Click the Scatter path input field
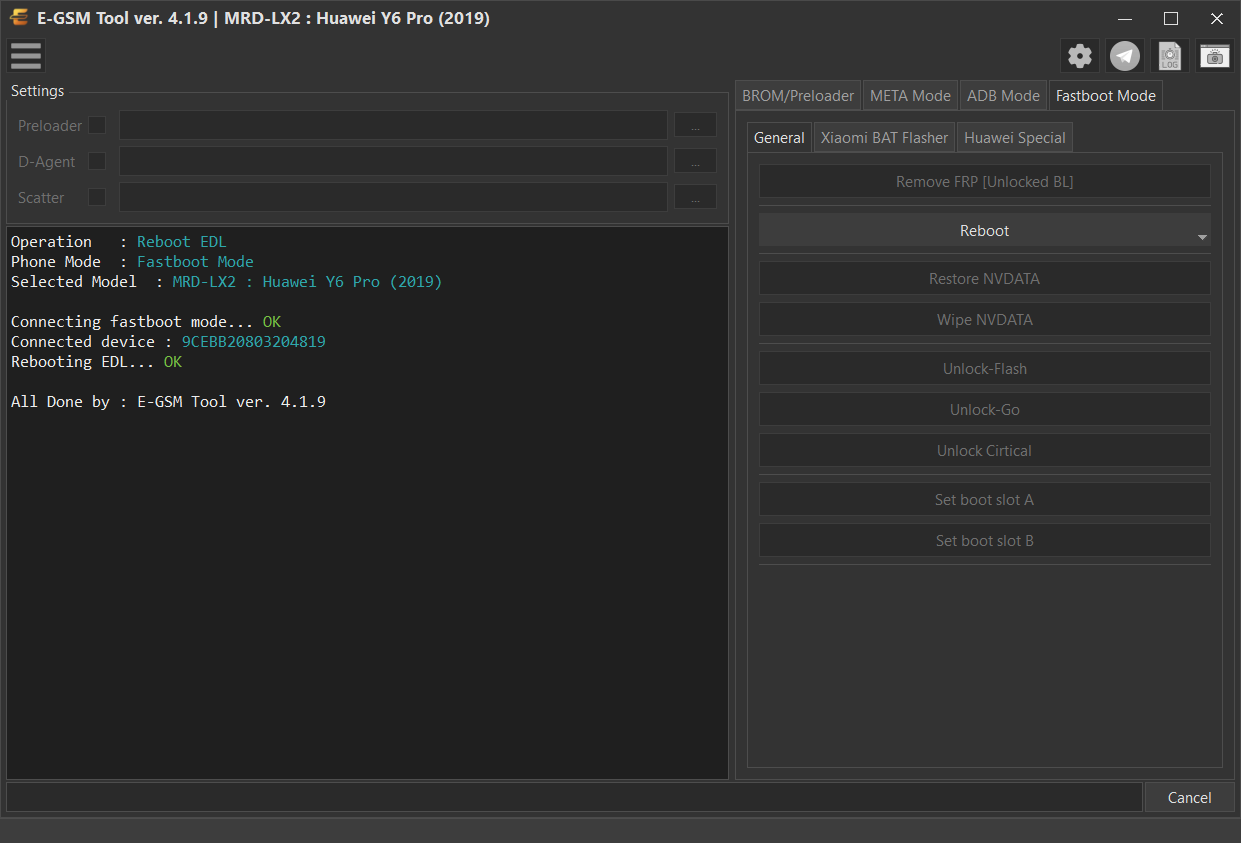Viewport: 1241px width, 843px height. pyautogui.click(x=393, y=197)
